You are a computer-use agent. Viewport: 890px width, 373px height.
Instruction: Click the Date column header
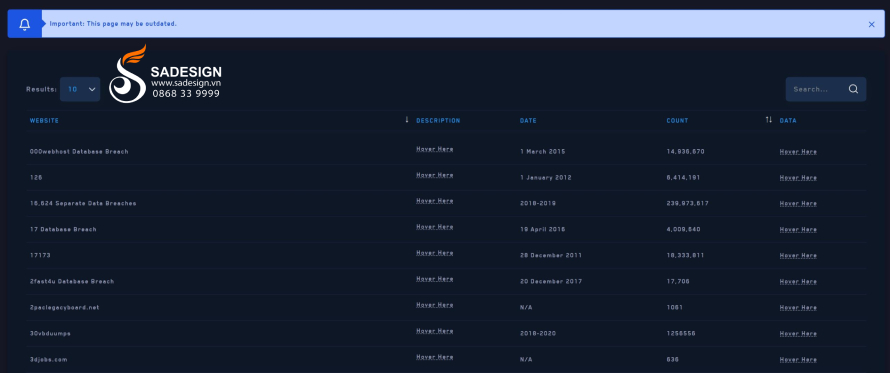[x=528, y=121]
